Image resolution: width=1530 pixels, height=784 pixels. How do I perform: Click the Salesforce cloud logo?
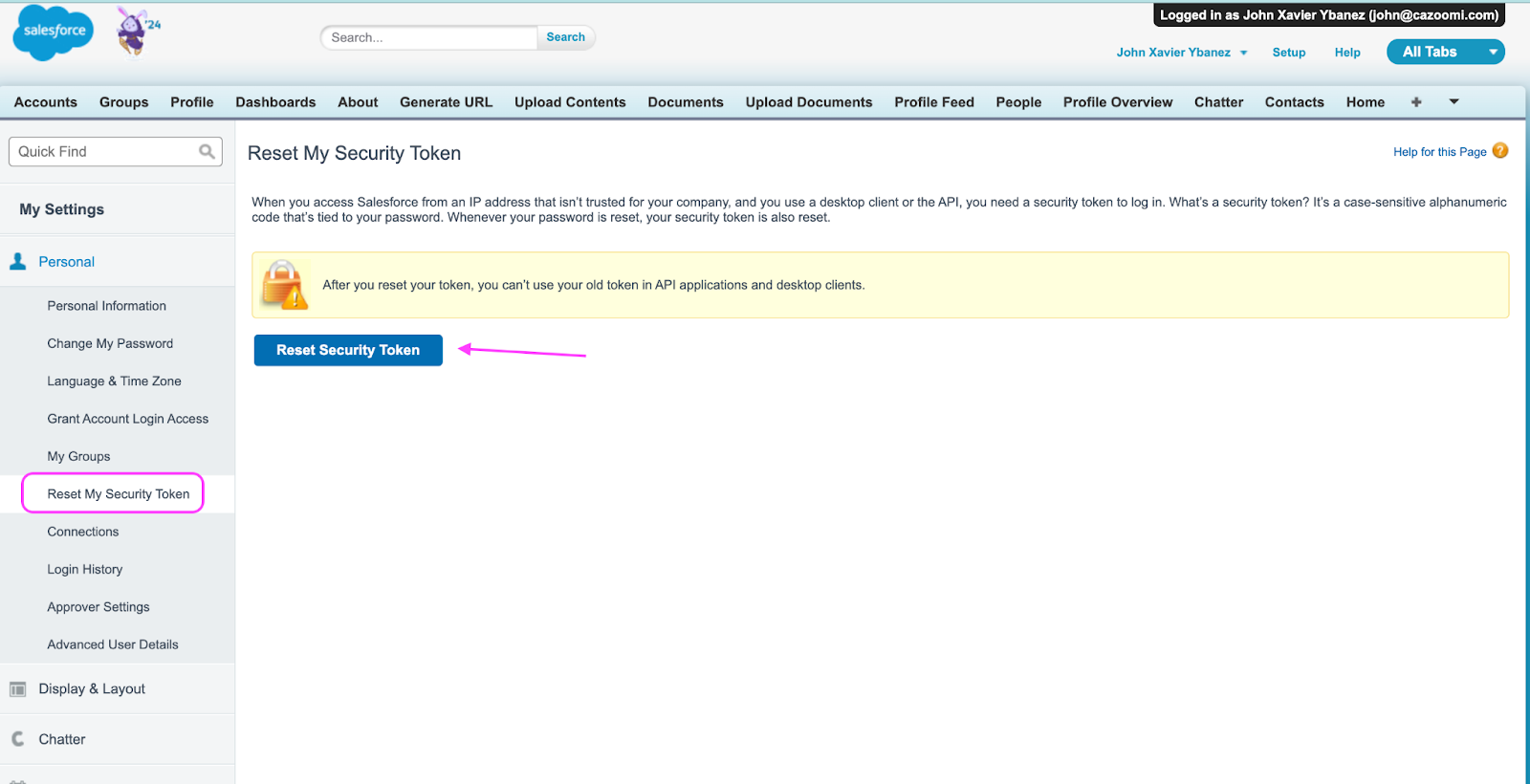coord(54,33)
